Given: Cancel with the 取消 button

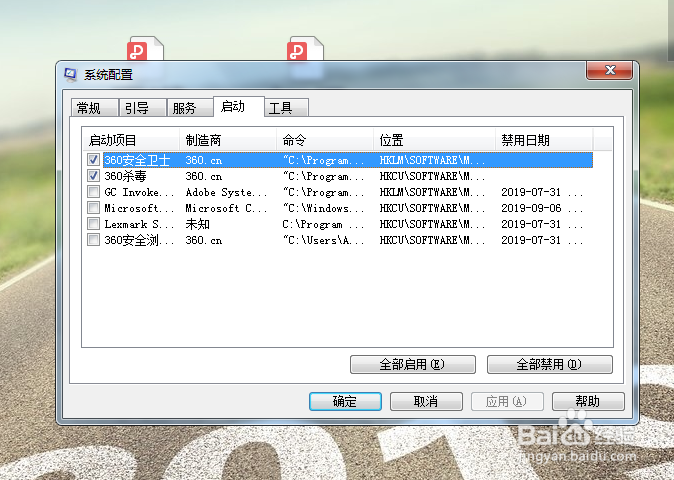Looking at the screenshot, I should tap(426, 401).
